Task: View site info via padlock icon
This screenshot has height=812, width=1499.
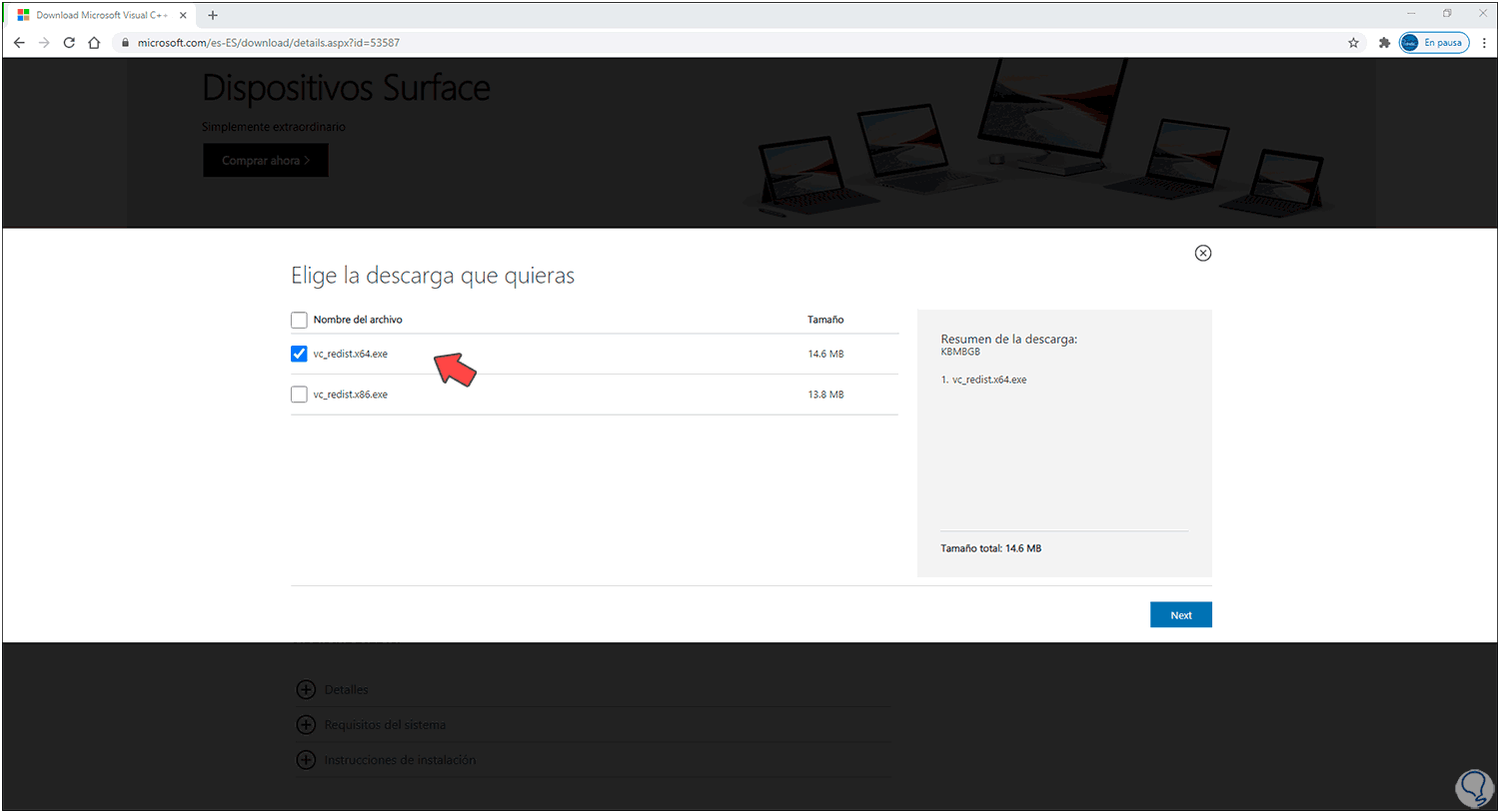Action: pyautogui.click(x=125, y=43)
